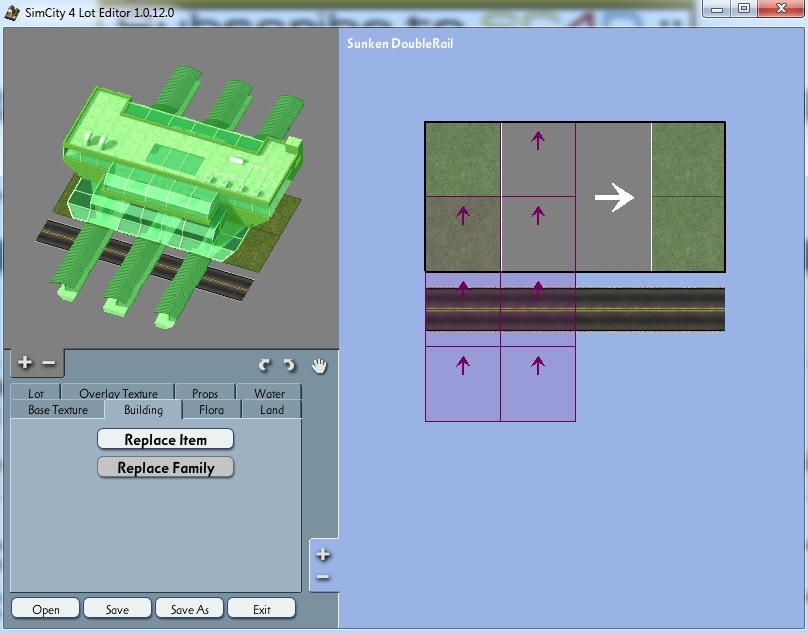This screenshot has height=634, width=808.
Task: Click the Save As button
Action: [x=190, y=609]
